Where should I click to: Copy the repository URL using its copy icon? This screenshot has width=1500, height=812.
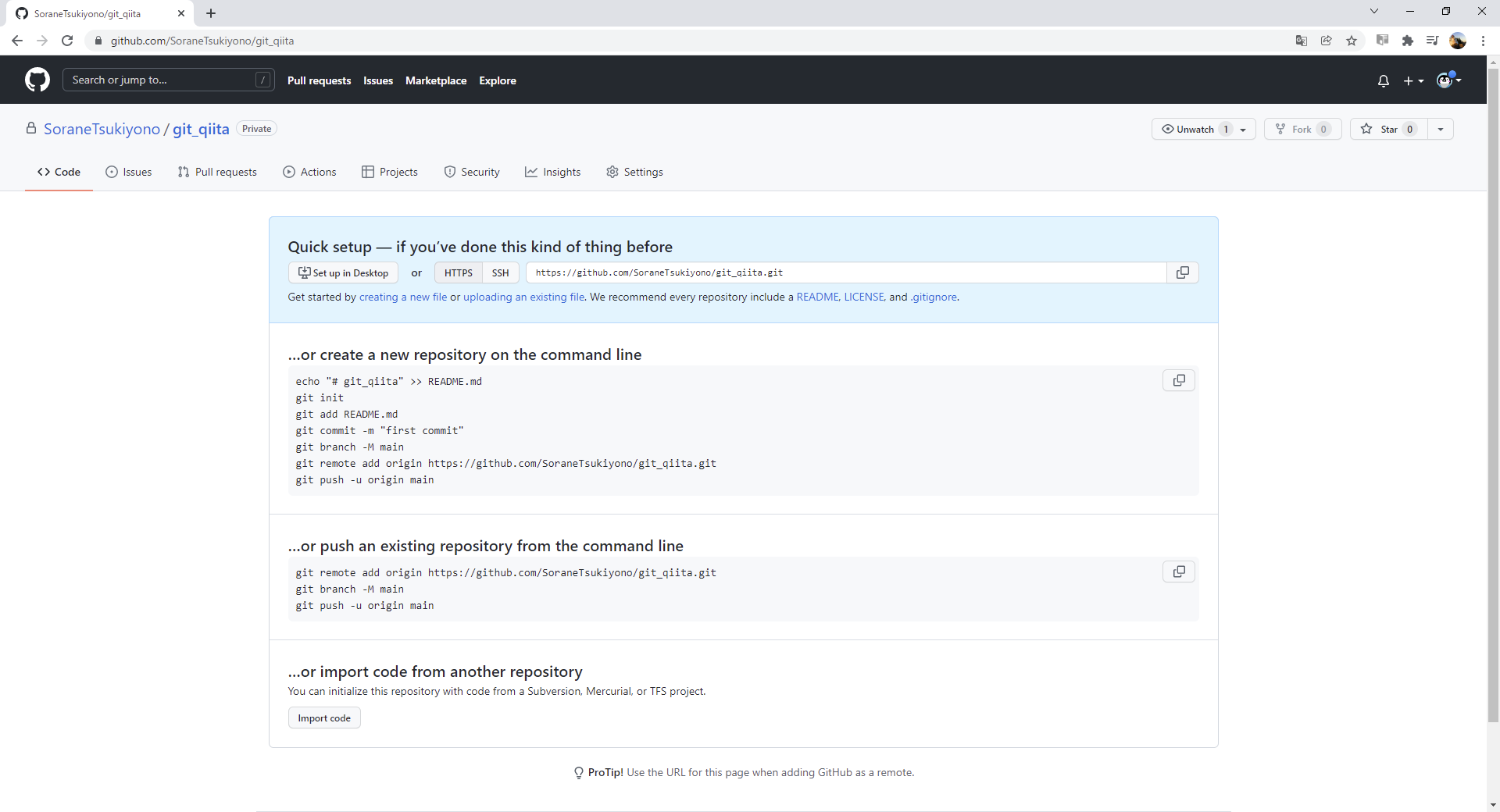coord(1182,272)
